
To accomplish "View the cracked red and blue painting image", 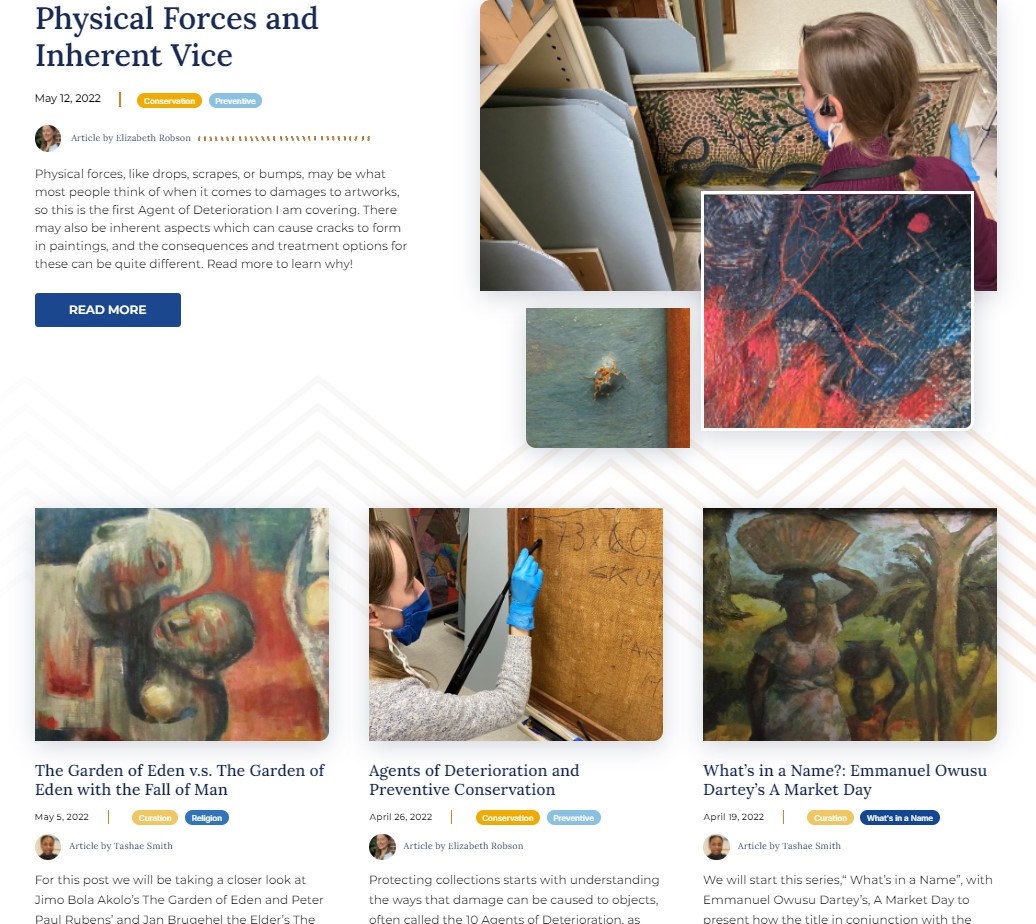I will tap(837, 311).
